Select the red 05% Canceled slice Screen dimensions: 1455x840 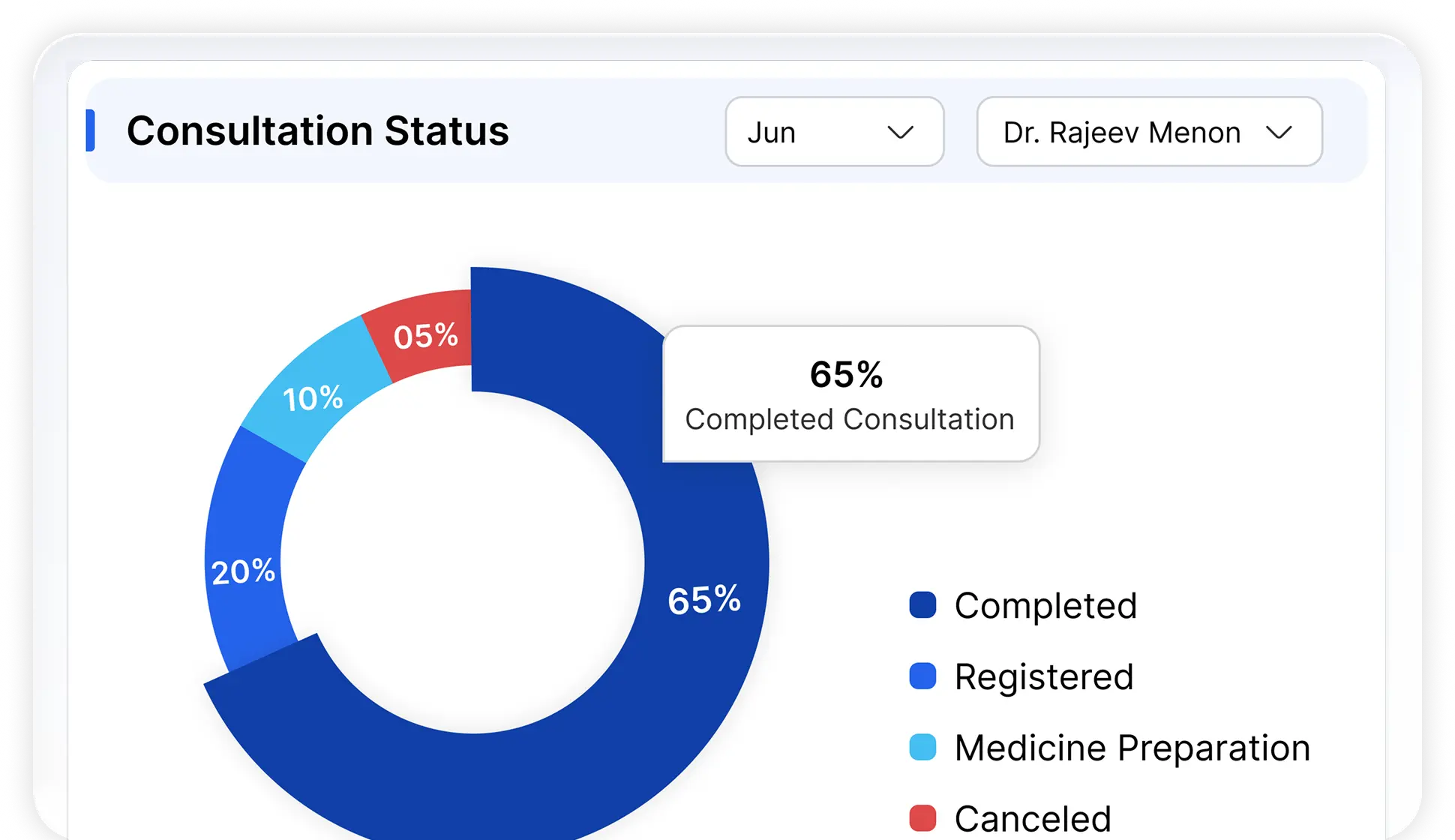[x=425, y=335]
